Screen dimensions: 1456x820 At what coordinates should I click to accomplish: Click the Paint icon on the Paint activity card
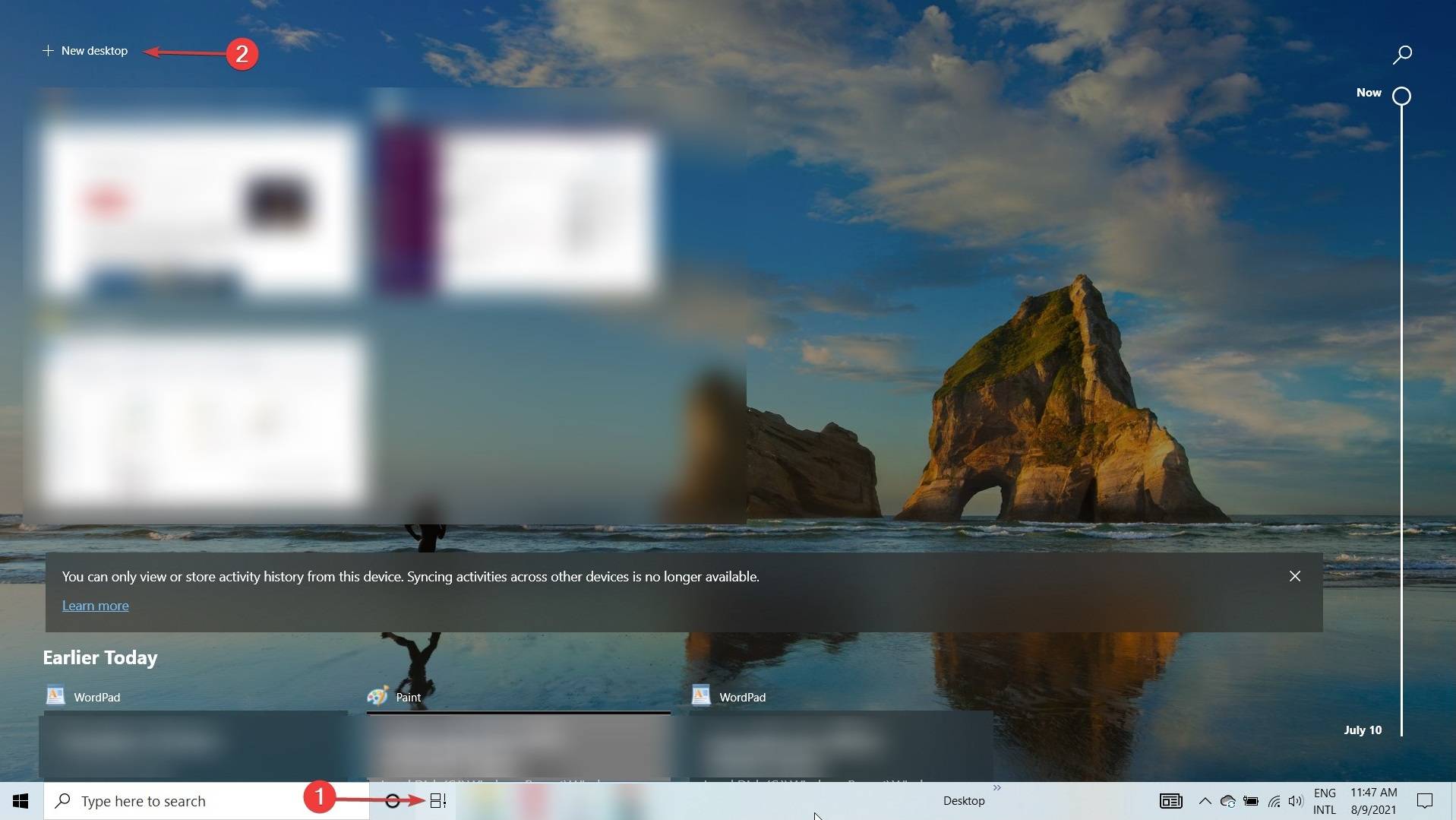[377, 696]
